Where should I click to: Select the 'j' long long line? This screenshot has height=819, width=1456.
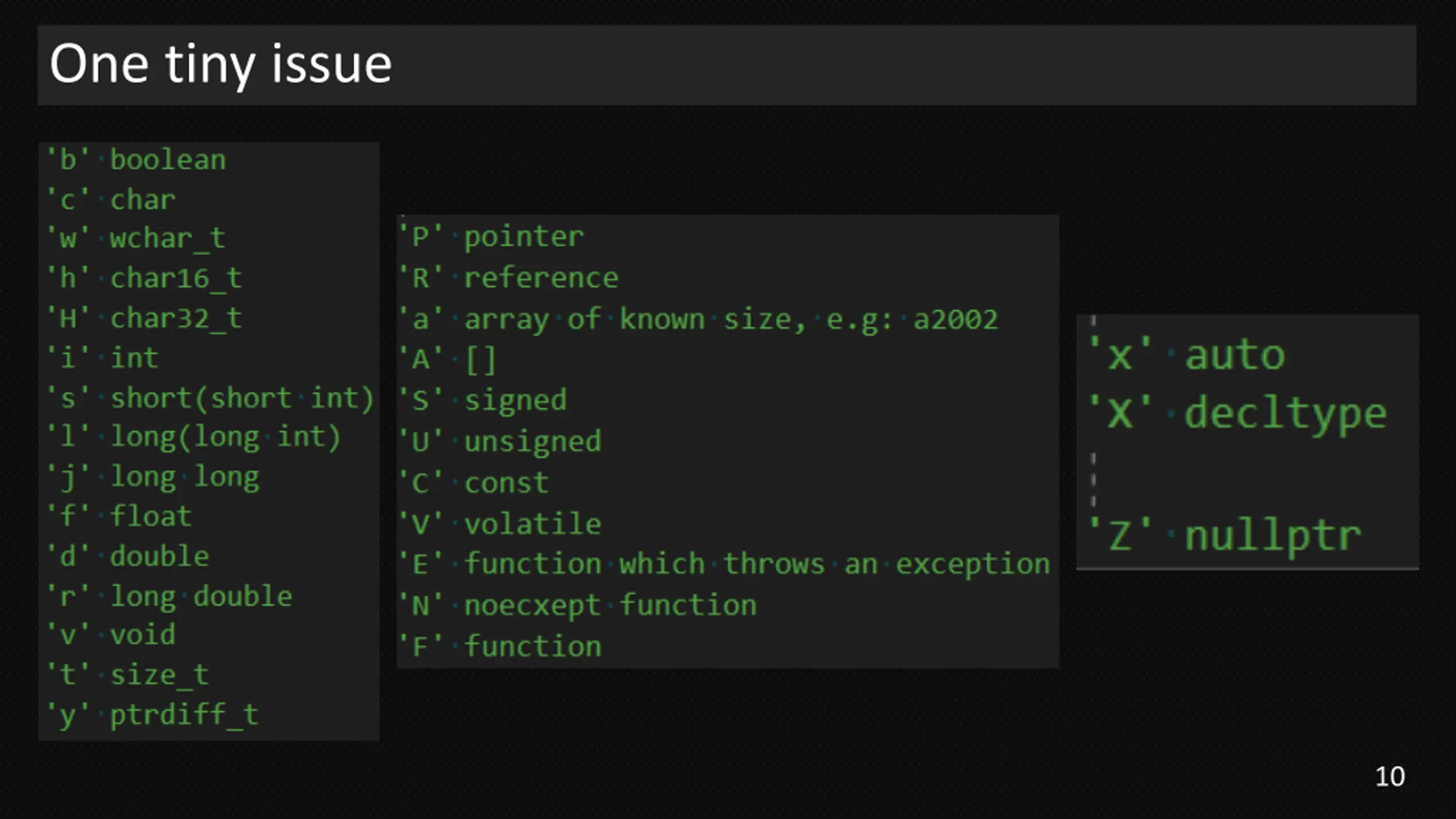click(154, 477)
